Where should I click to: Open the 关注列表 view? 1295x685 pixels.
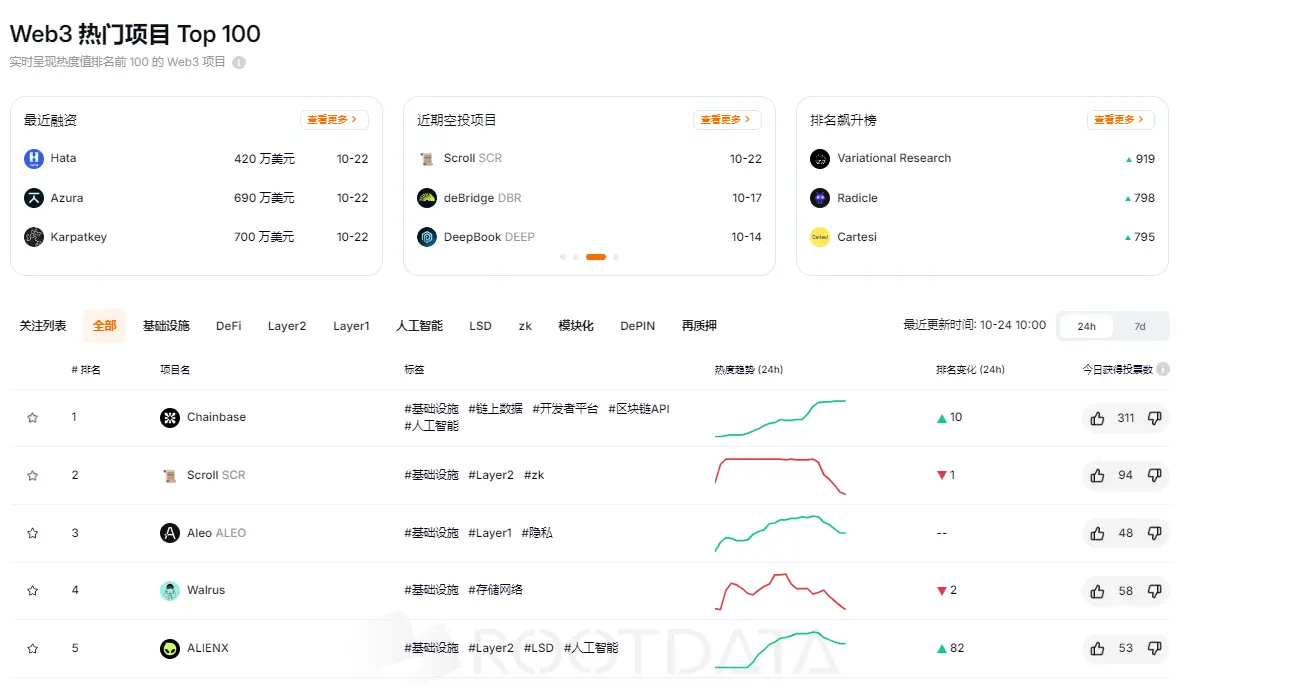42,325
